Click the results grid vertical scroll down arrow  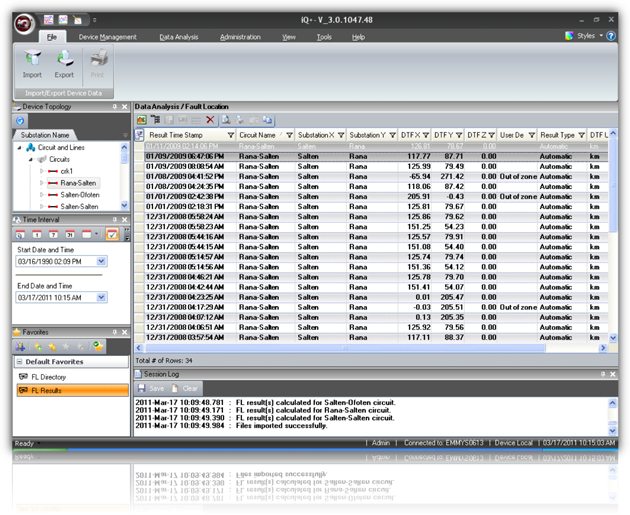click(x=613, y=338)
